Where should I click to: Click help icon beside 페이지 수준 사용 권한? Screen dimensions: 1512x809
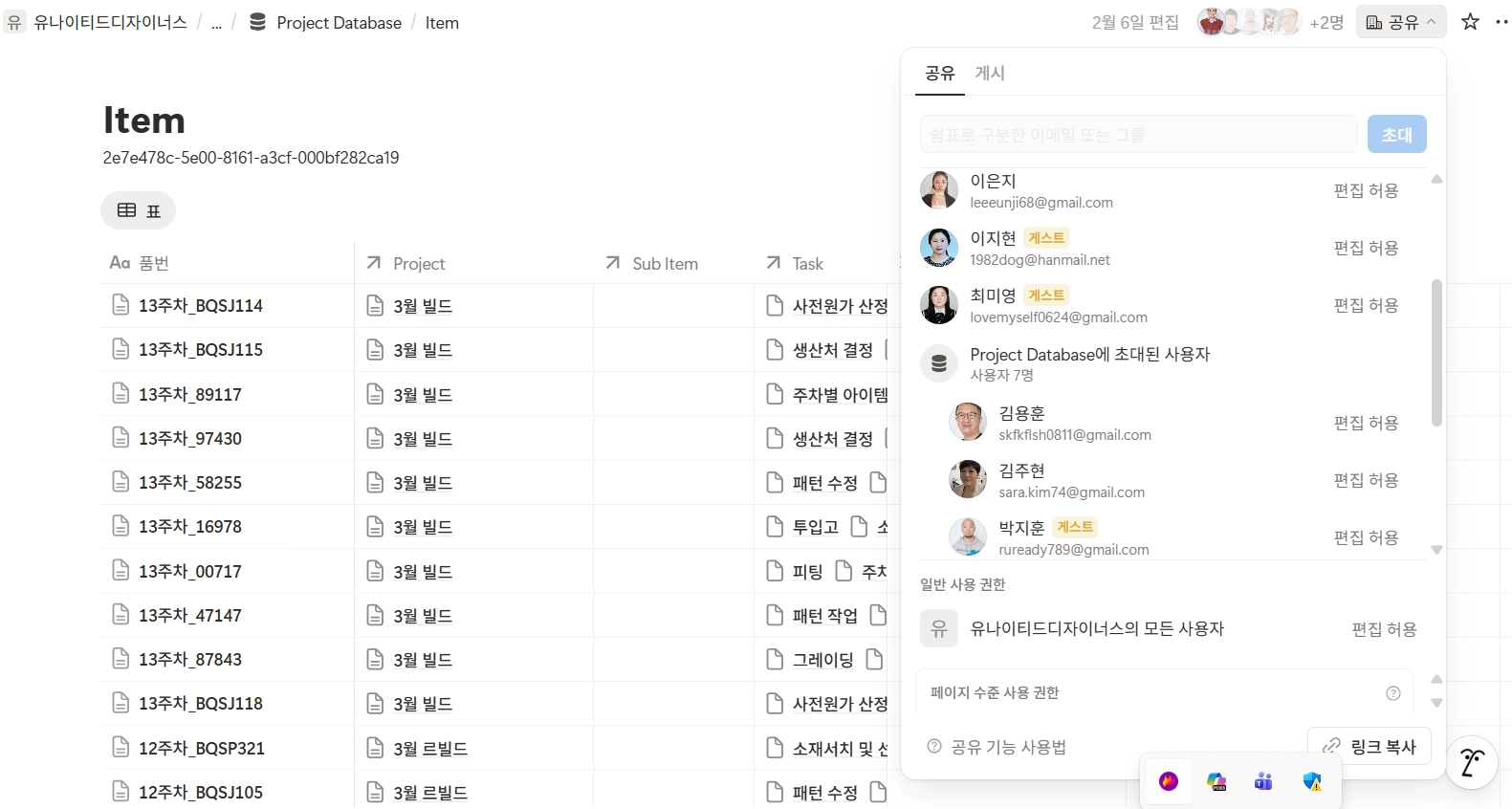click(x=1393, y=693)
